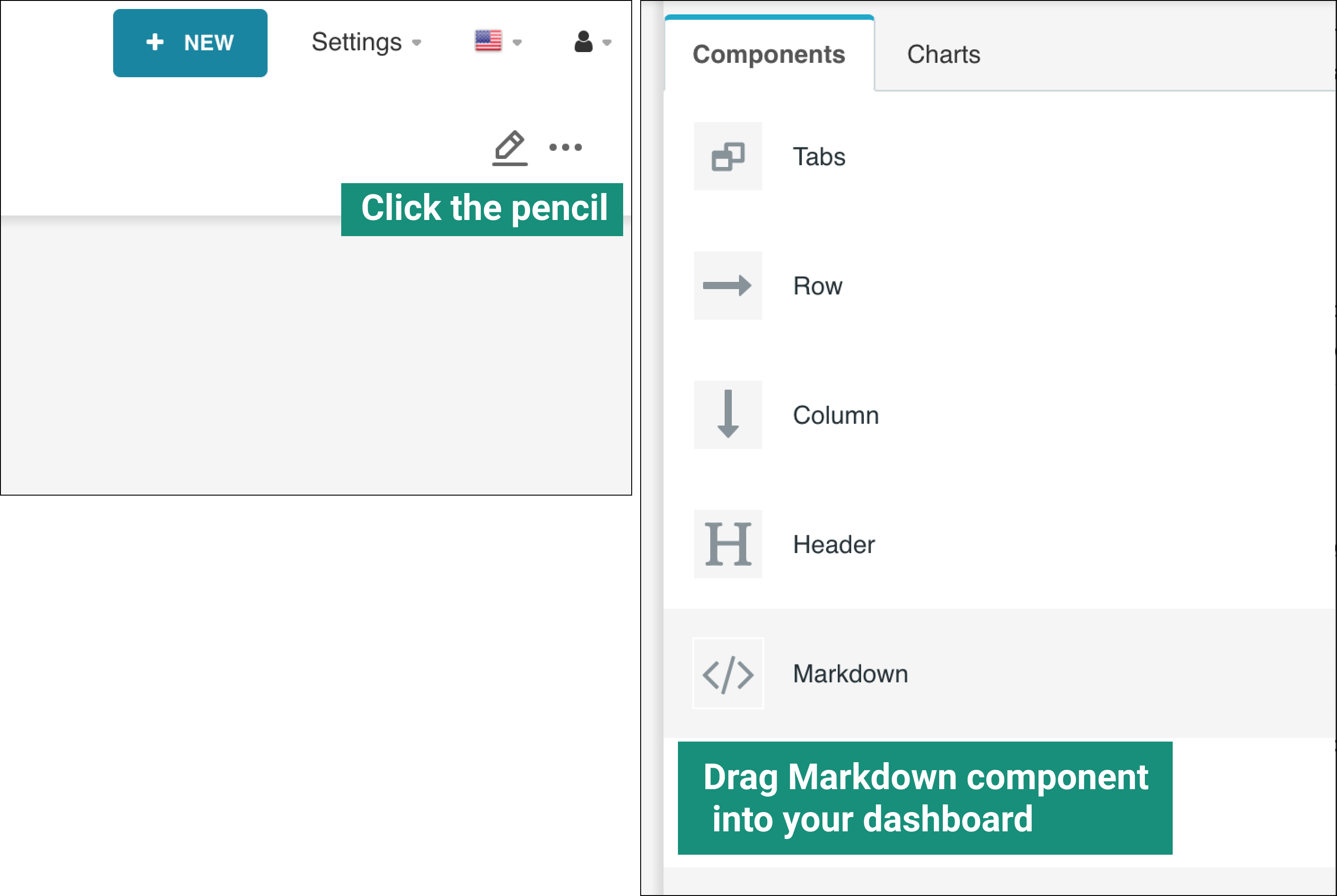Select the Tabs entry in components list

pyautogui.click(x=819, y=156)
